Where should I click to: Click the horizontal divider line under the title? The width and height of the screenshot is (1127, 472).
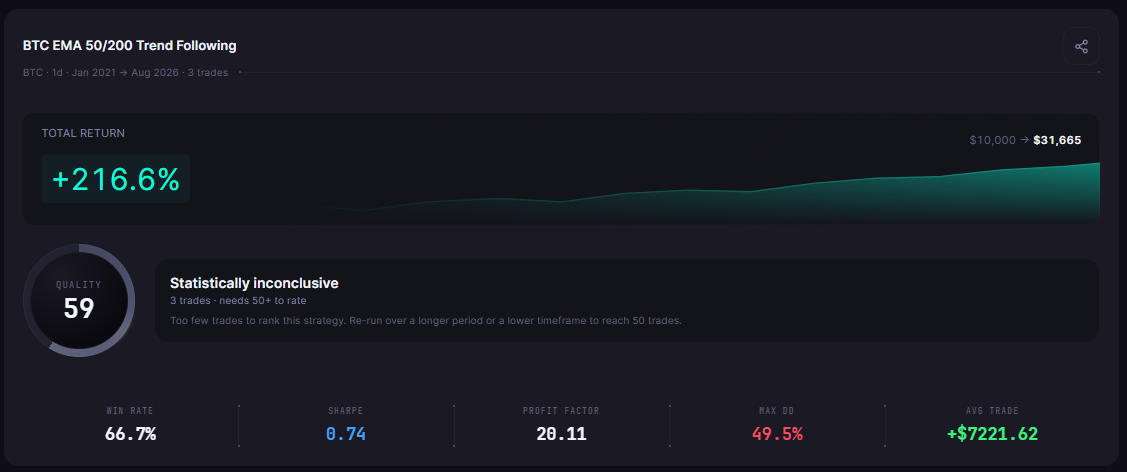(669, 73)
